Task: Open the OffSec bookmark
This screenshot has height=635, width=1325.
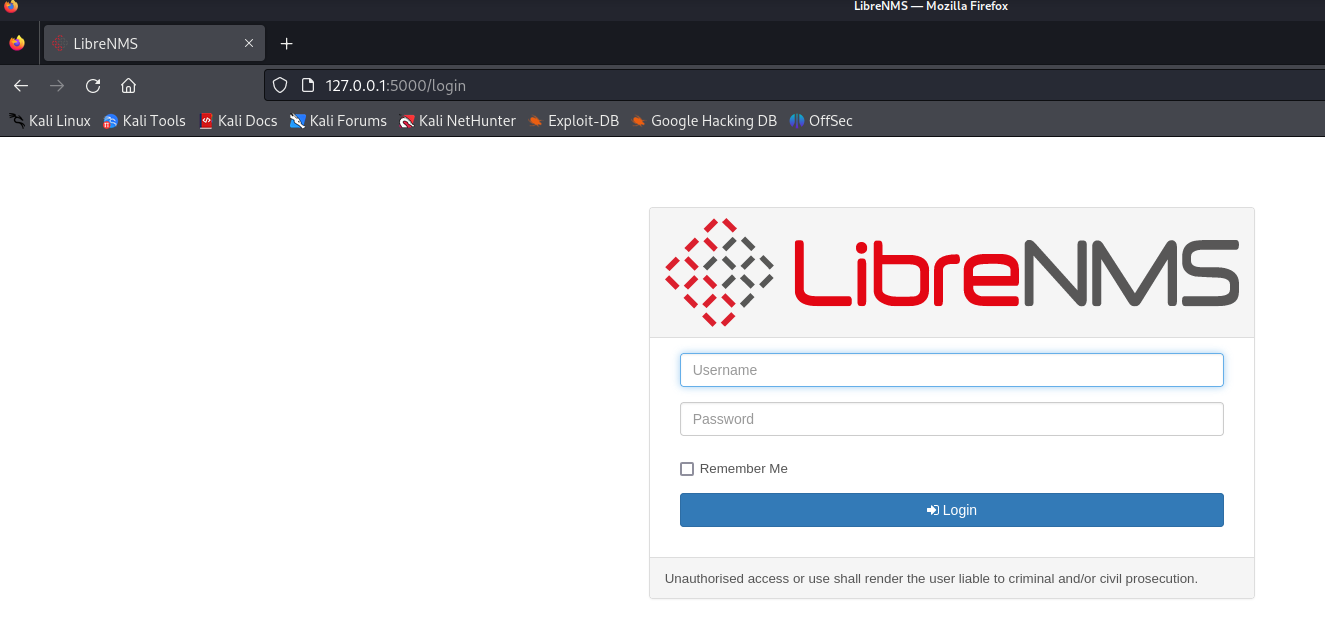Action: point(821,121)
